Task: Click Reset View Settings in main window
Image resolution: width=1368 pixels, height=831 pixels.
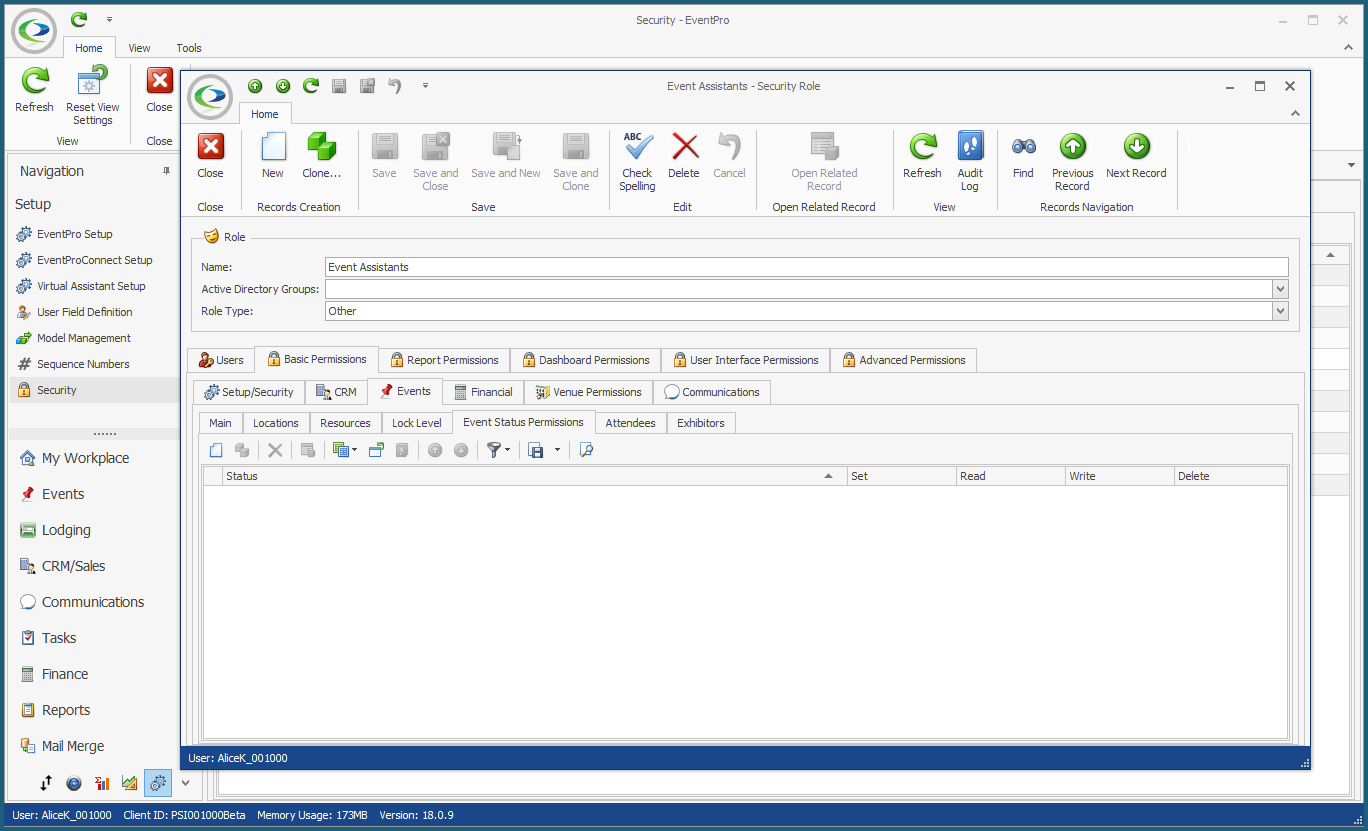Action: pyautogui.click(x=92, y=96)
